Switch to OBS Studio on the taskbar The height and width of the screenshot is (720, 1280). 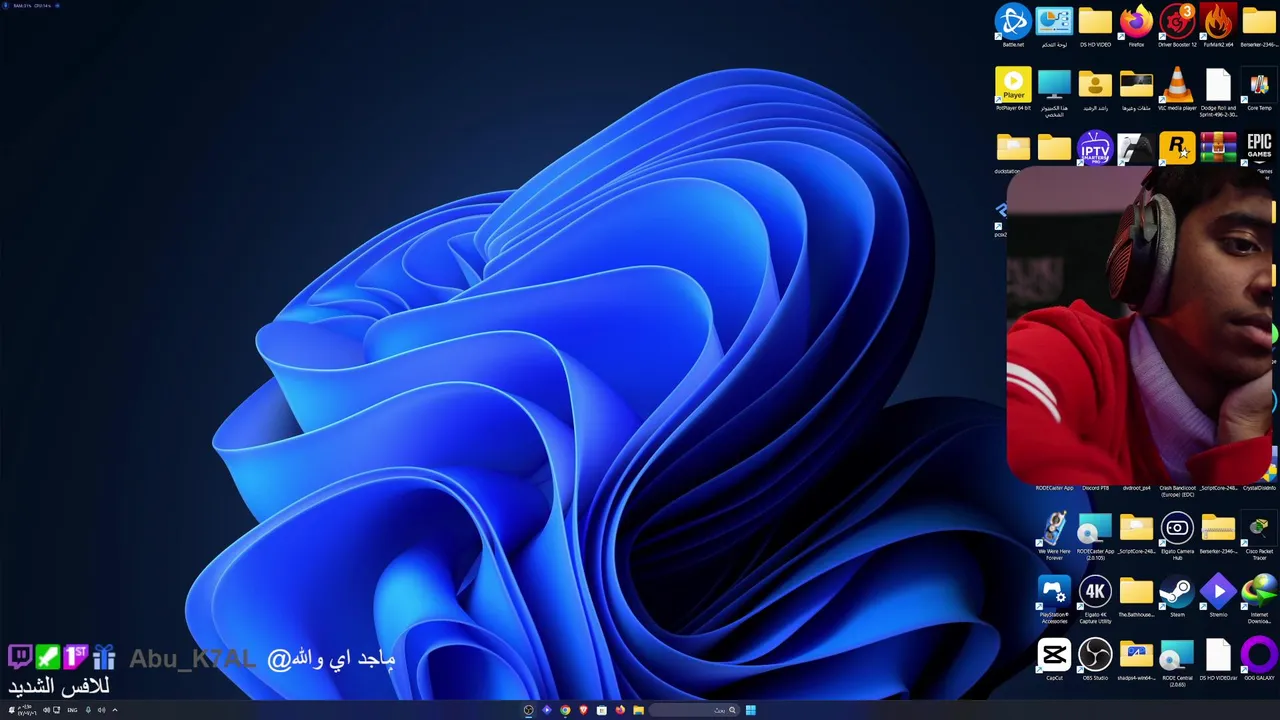(x=529, y=710)
